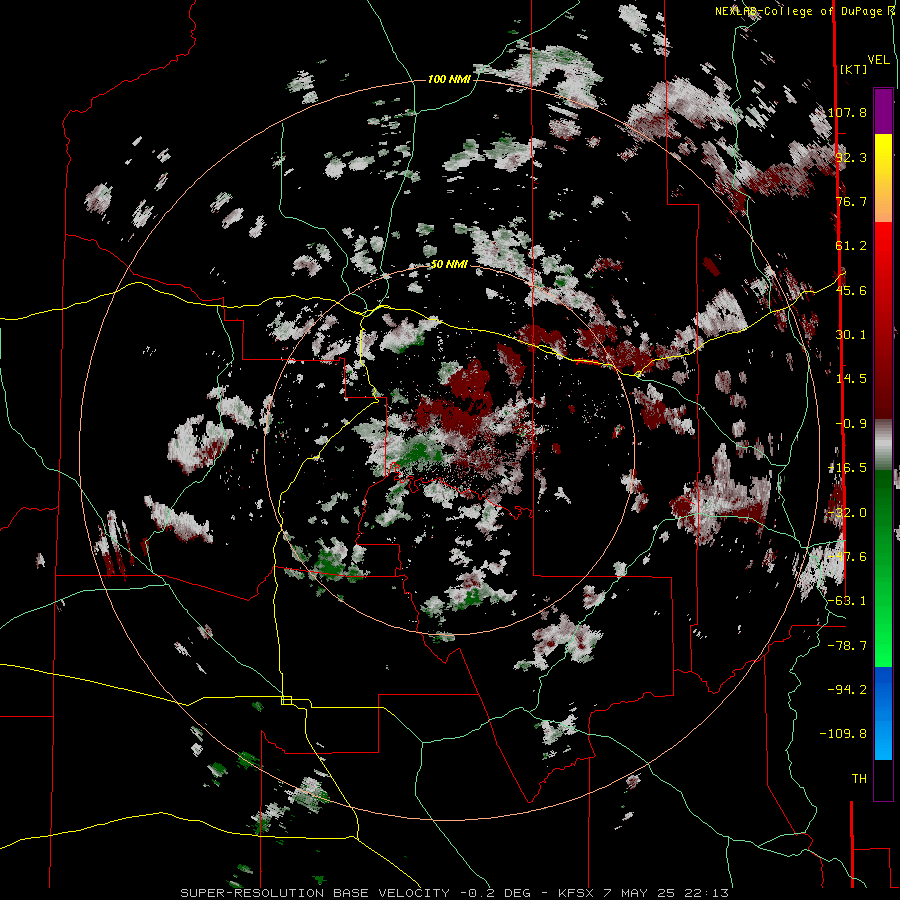The image size is (900, 900).
Task: Click the [KT] units label
Action: (853, 69)
